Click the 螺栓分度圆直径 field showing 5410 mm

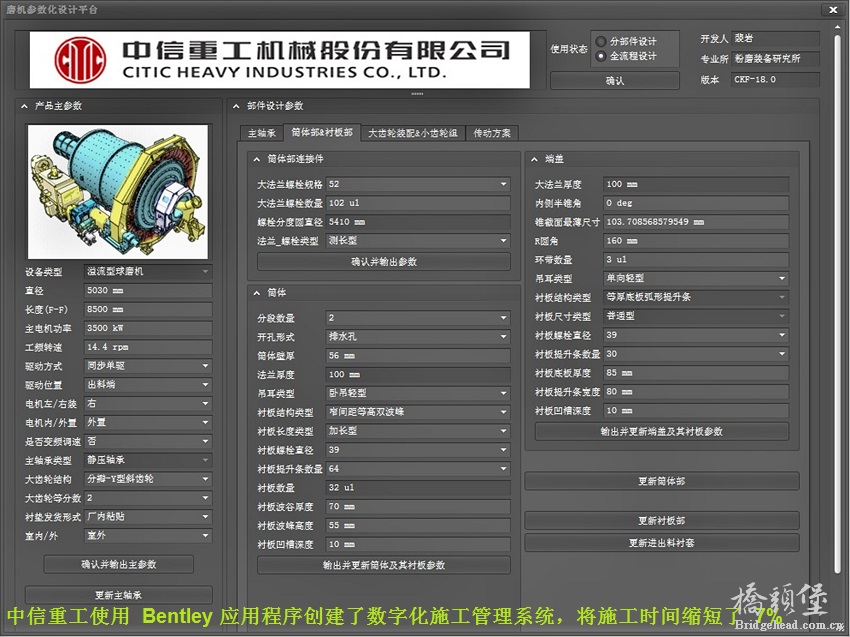pyautogui.click(x=418, y=222)
